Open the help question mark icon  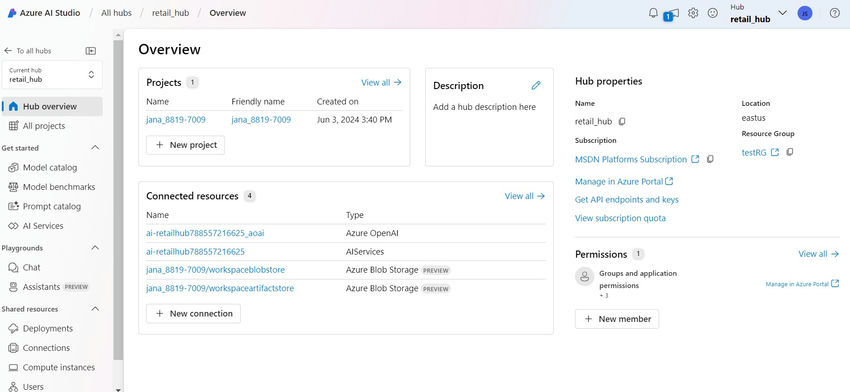tap(834, 13)
